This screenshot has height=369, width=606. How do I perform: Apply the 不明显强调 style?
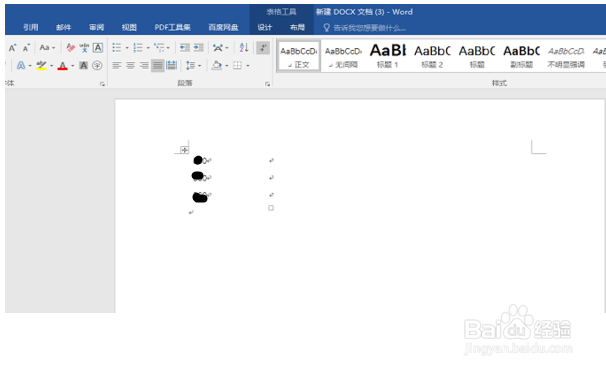click(566, 56)
